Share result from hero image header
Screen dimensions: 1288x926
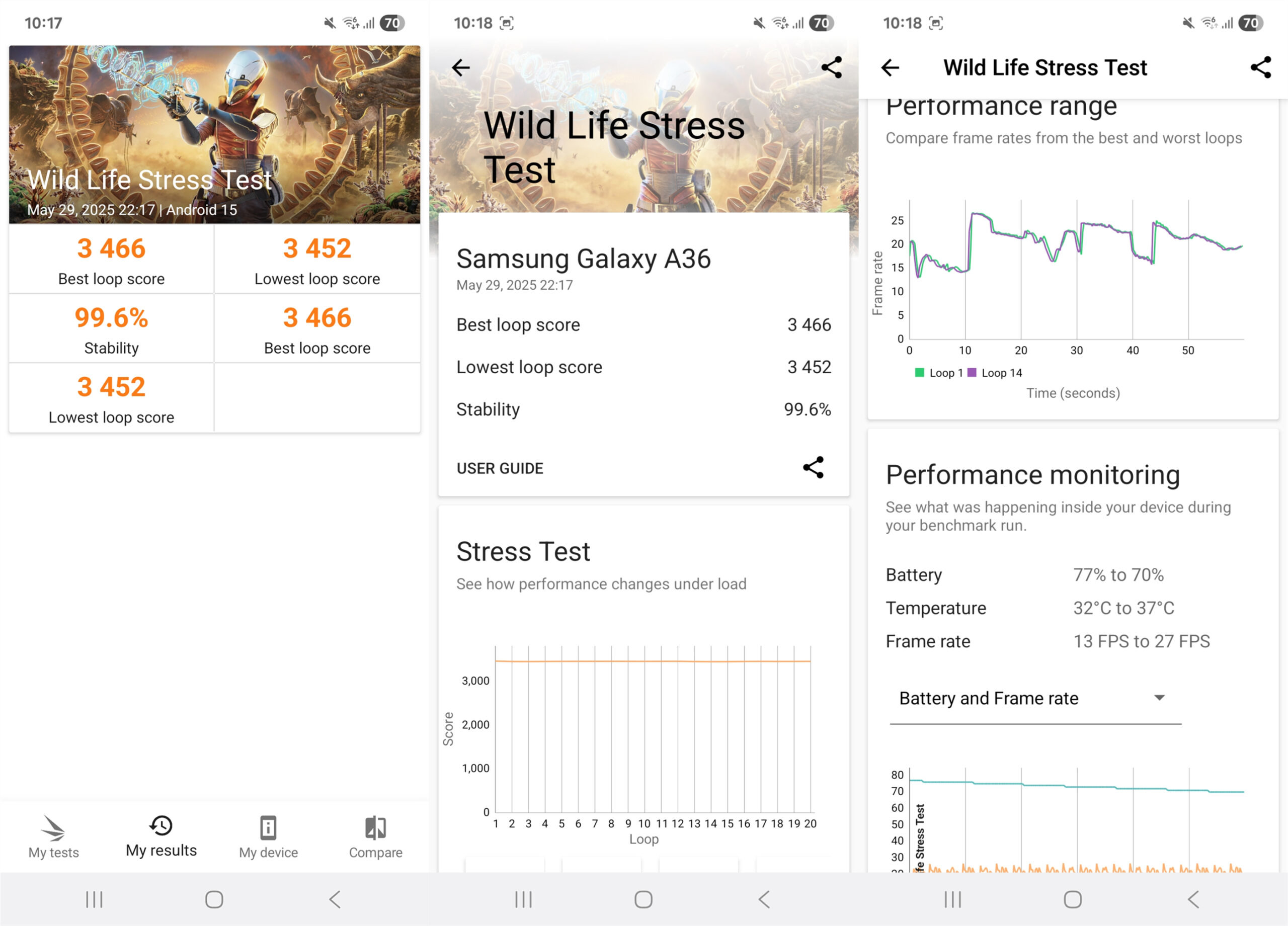pos(831,67)
